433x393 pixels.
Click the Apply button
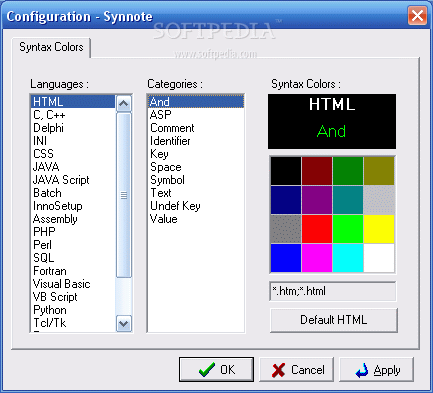(x=376, y=370)
